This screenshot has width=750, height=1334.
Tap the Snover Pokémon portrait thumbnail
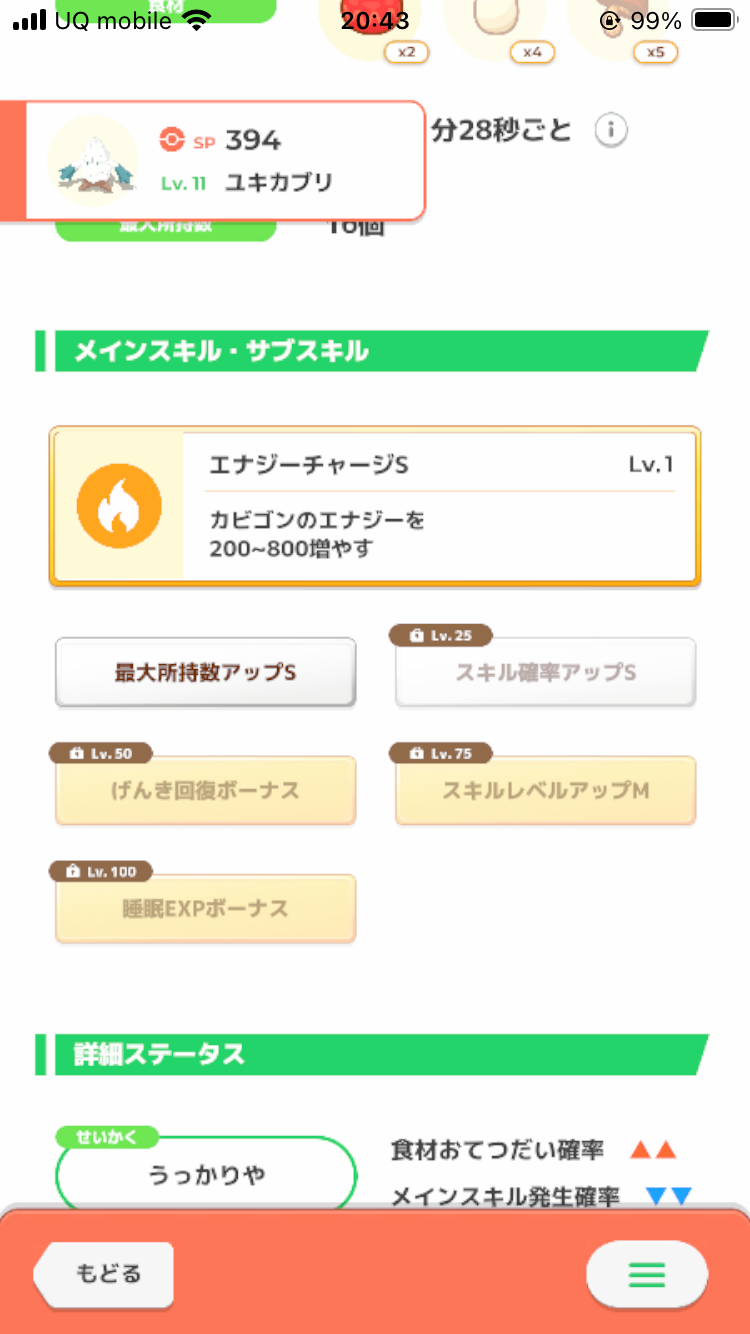click(x=93, y=160)
